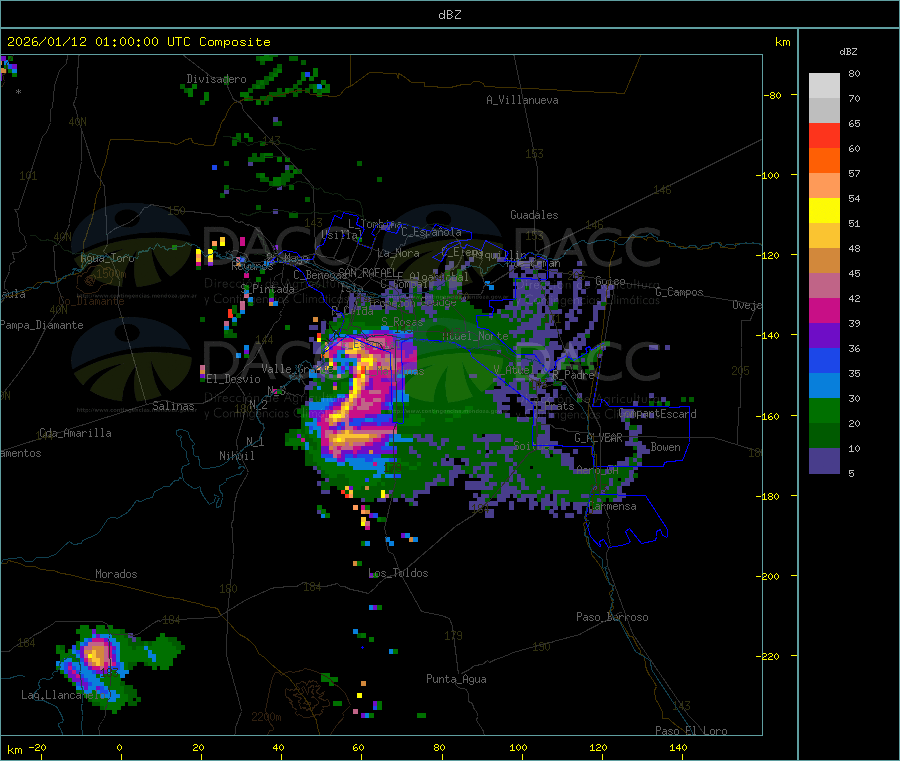Select the mauve pink 42-45 dBZ swatch
The height and width of the screenshot is (761, 900).
click(x=824, y=286)
